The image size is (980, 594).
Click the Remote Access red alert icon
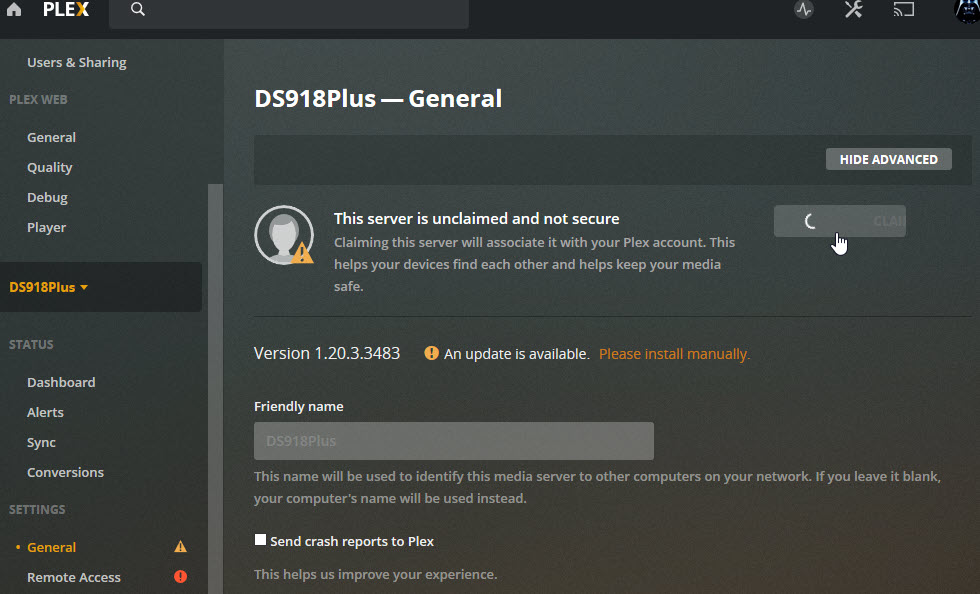tap(181, 576)
